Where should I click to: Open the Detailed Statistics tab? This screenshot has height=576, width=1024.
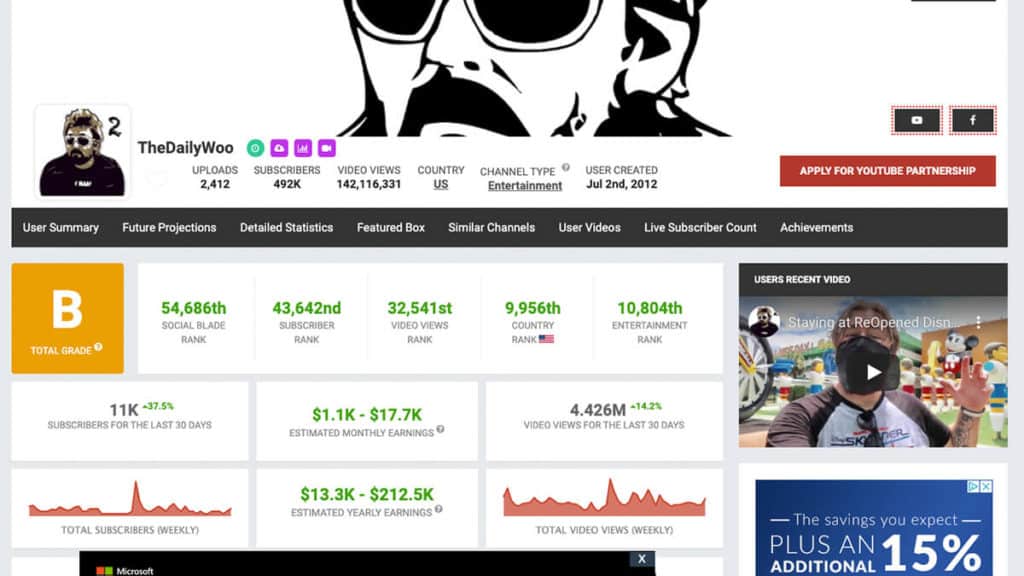(286, 227)
